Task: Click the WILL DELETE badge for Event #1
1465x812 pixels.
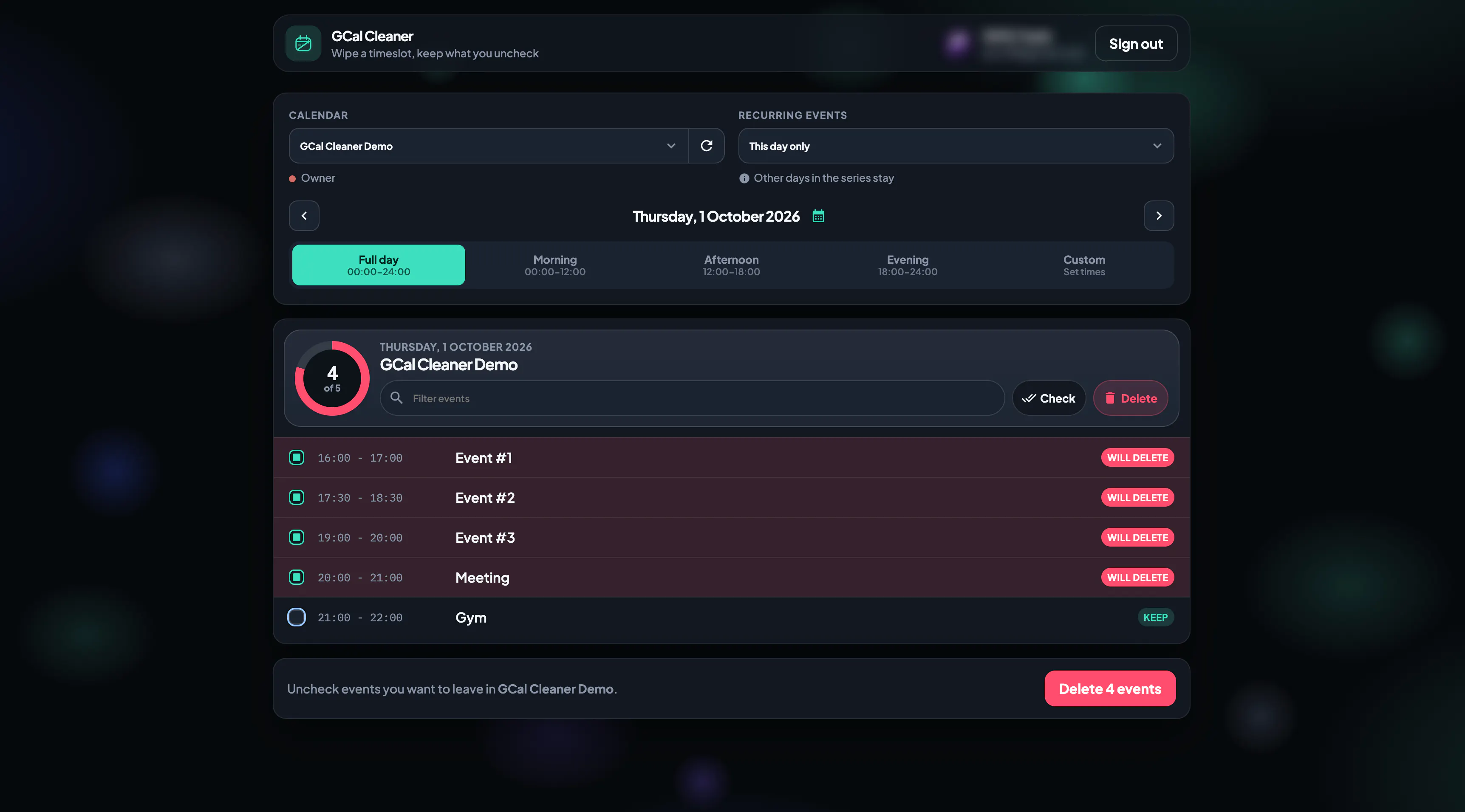Action: pyautogui.click(x=1137, y=457)
